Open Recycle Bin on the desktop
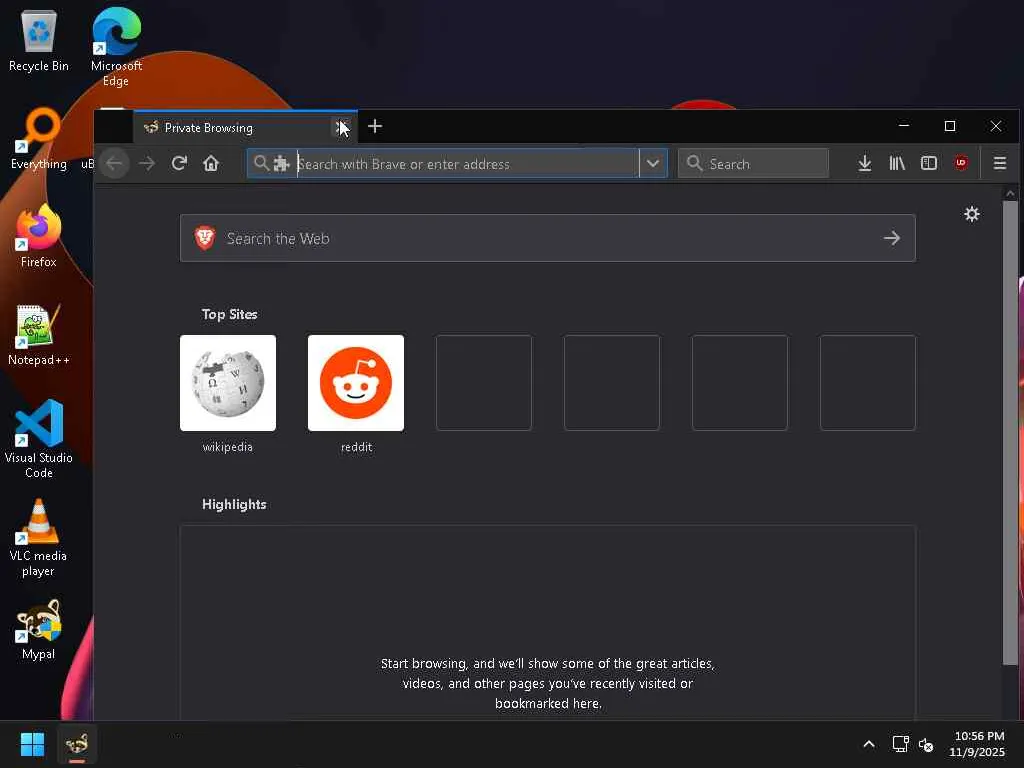 (39, 40)
